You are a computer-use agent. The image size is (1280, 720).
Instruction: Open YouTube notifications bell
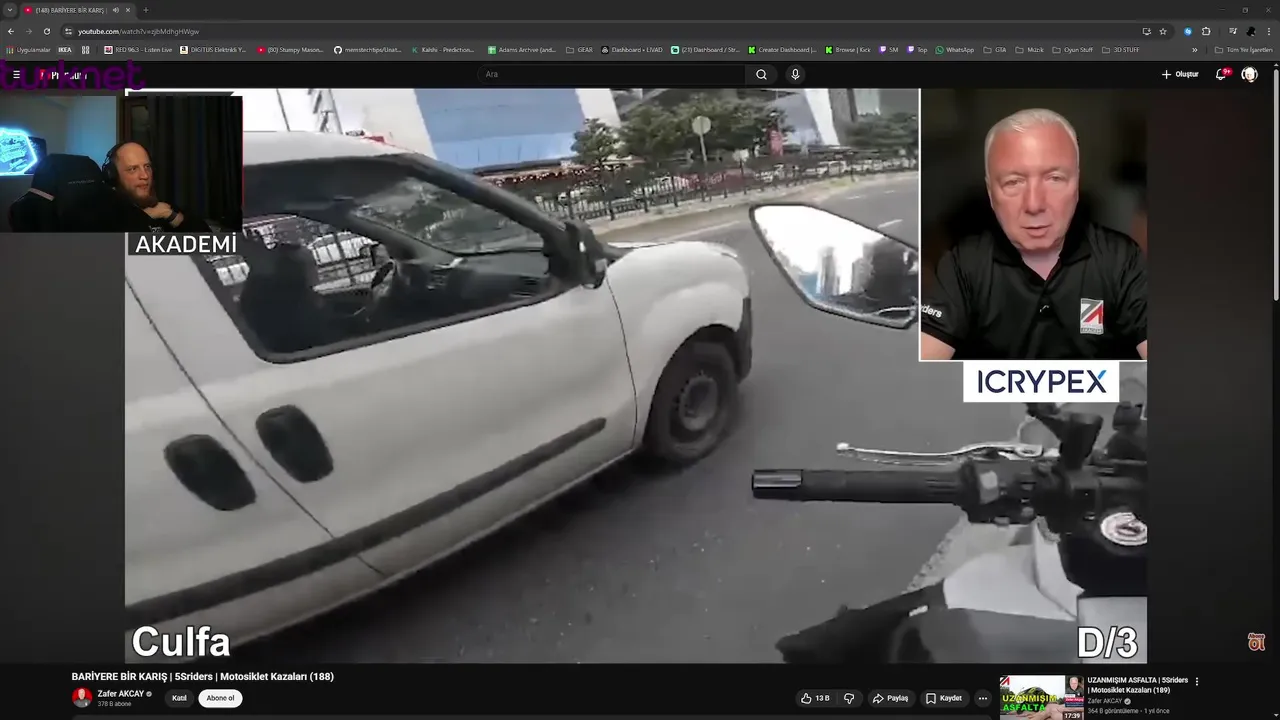(1222, 74)
